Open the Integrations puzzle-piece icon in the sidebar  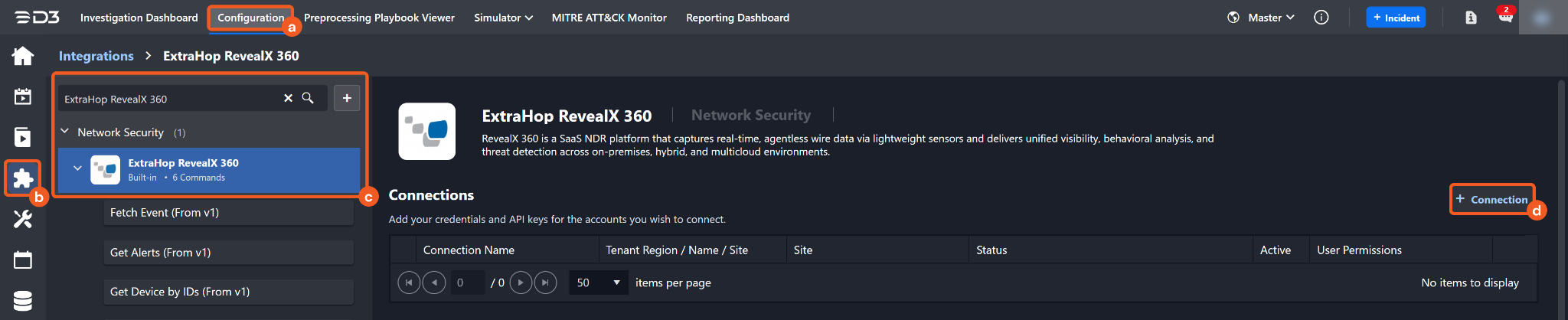point(23,178)
